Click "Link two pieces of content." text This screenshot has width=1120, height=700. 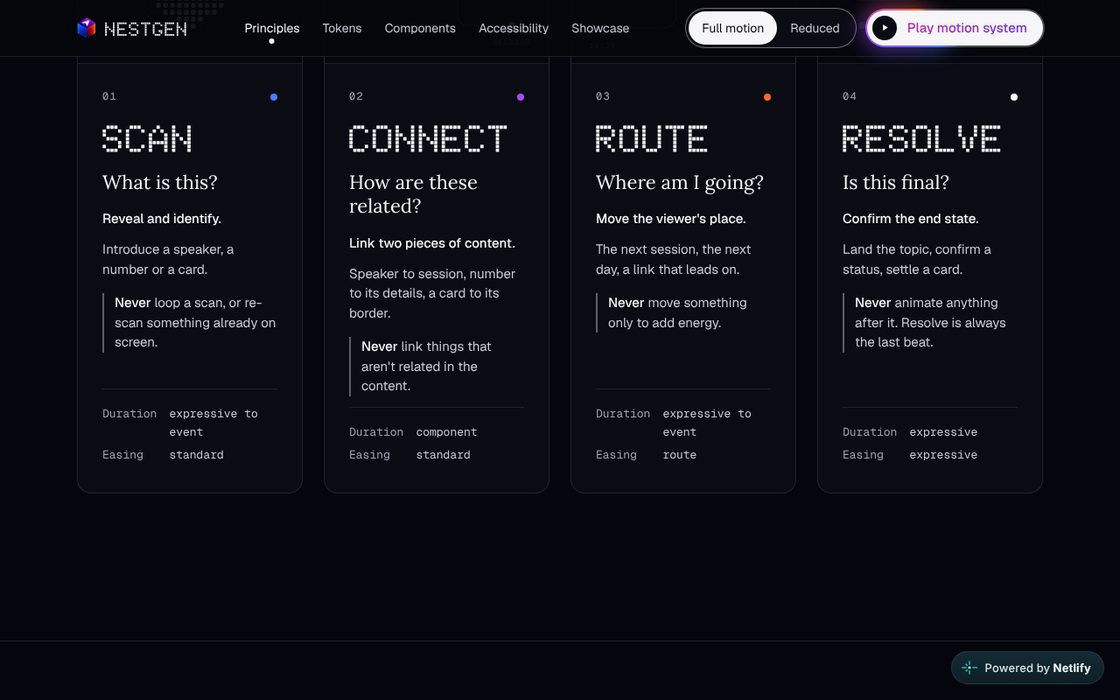[x=432, y=243]
